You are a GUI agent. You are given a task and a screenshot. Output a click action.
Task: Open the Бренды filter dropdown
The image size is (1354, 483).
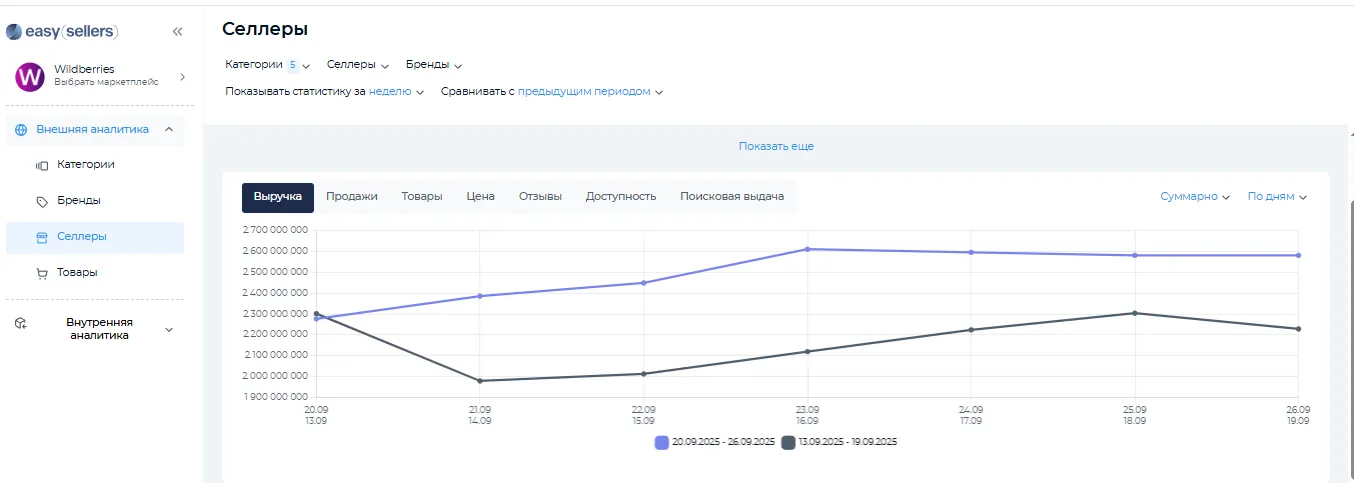tap(433, 65)
